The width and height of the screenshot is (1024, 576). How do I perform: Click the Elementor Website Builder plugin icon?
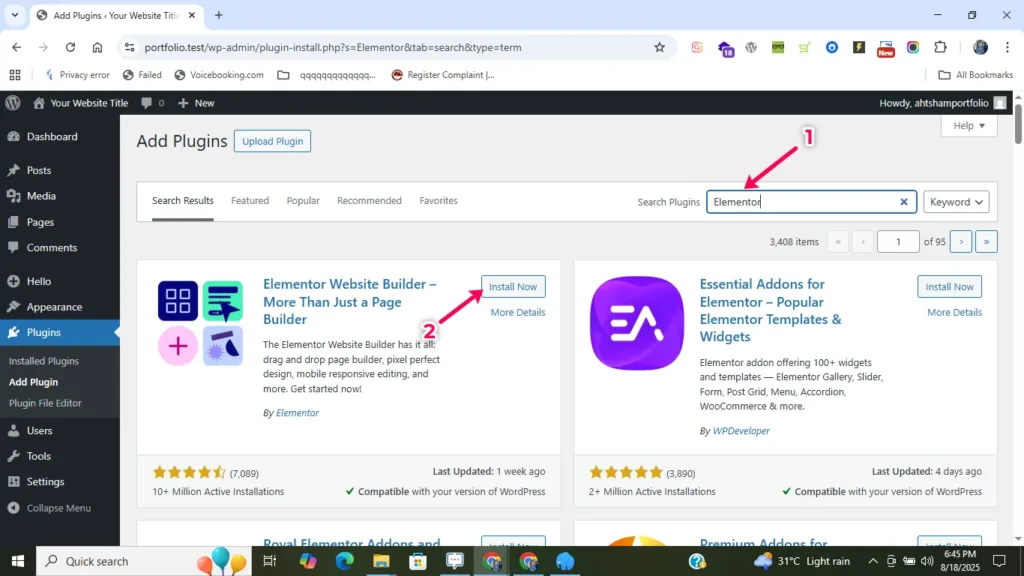200,323
